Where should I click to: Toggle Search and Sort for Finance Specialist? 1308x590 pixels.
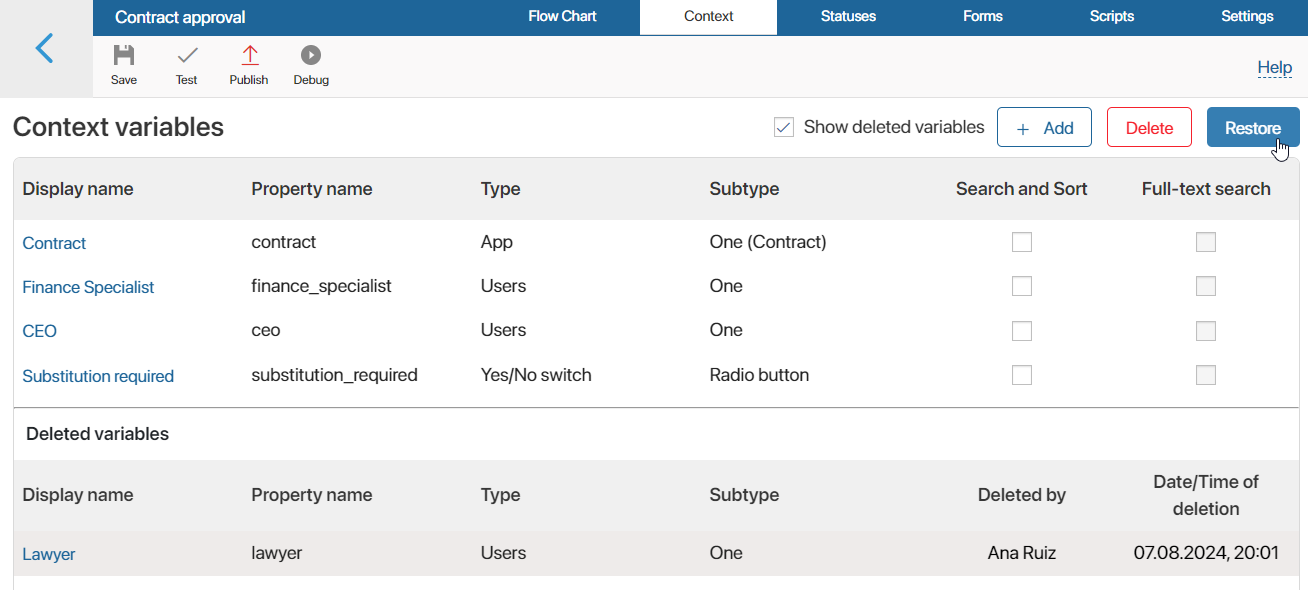click(1022, 286)
